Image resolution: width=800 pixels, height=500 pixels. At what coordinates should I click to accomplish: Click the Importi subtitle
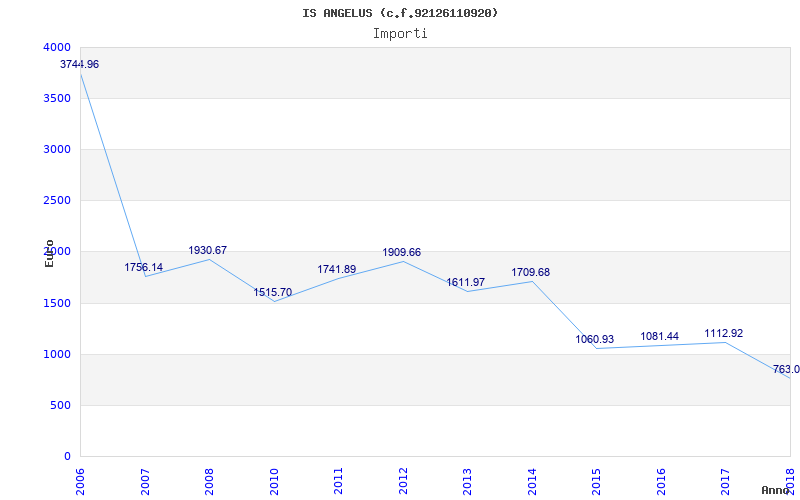click(400, 33)
